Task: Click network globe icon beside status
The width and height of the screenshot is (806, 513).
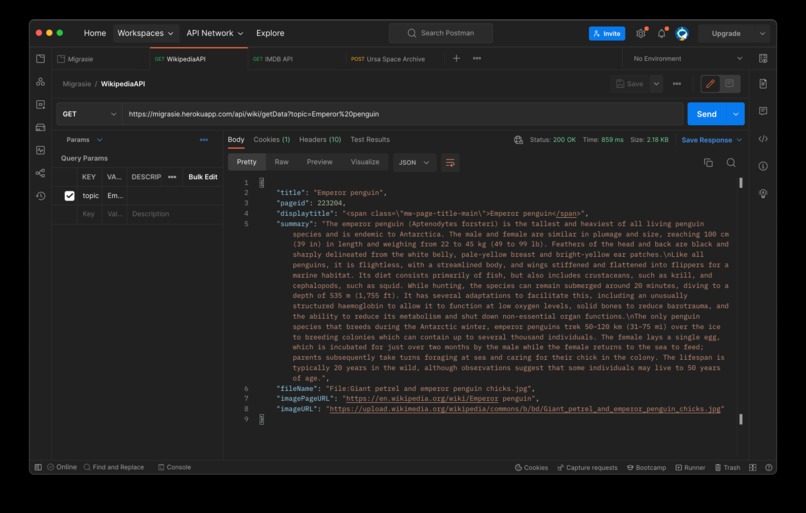Action: (x=518, y=140)
